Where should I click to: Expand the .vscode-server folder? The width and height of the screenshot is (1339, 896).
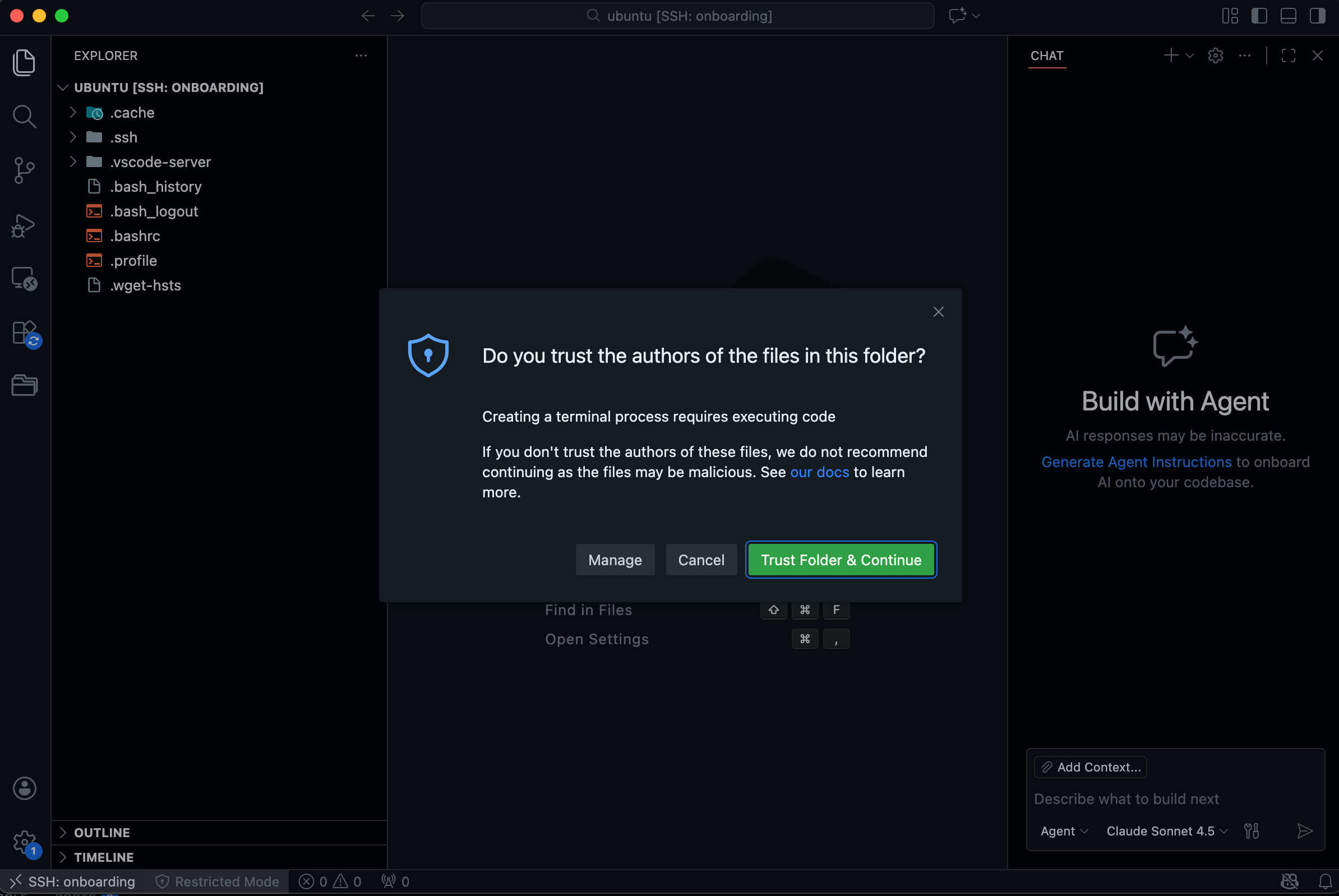160,161
